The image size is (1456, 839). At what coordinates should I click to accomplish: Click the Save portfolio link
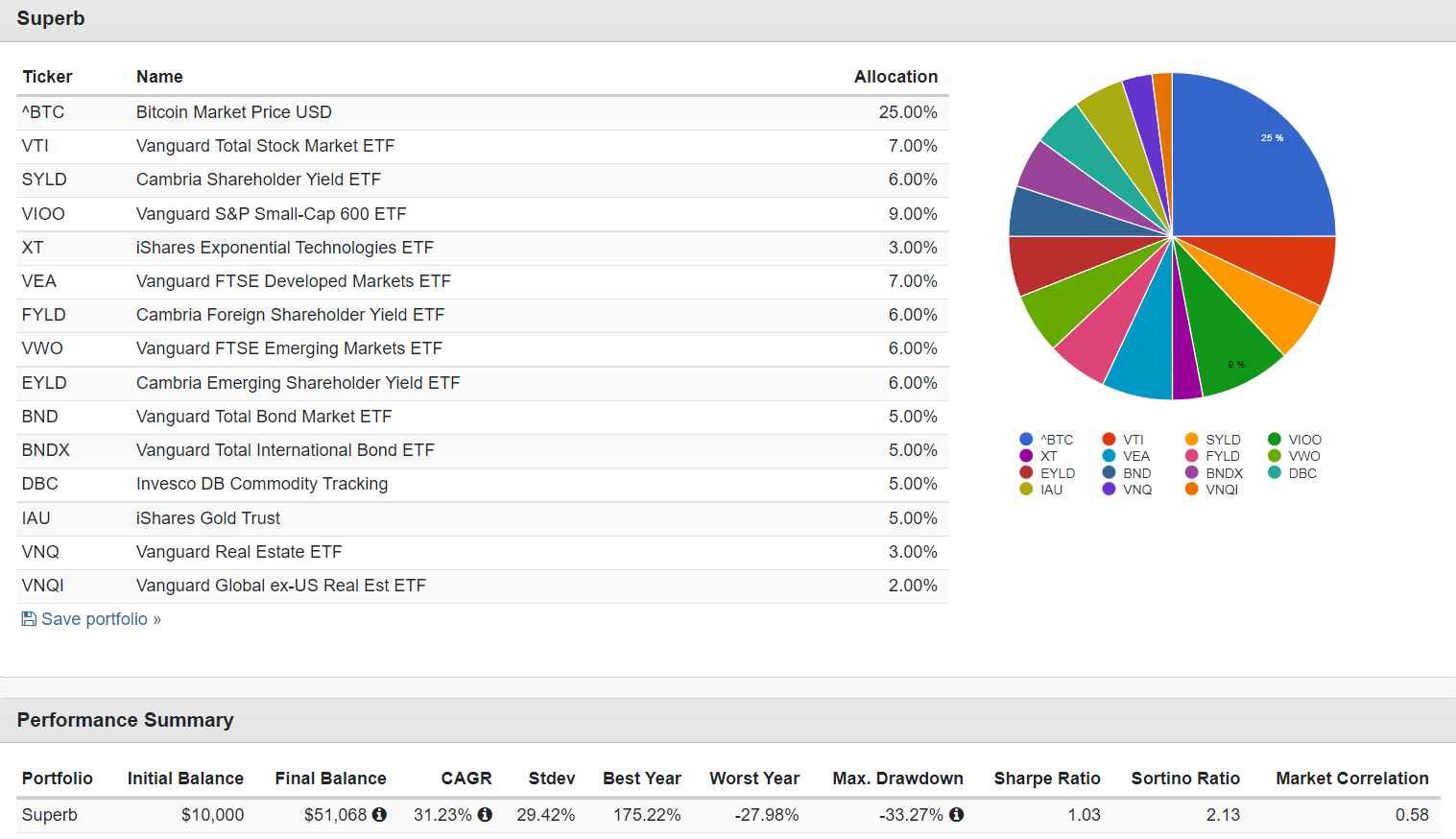pyautogui.click(x=91, y=619)
